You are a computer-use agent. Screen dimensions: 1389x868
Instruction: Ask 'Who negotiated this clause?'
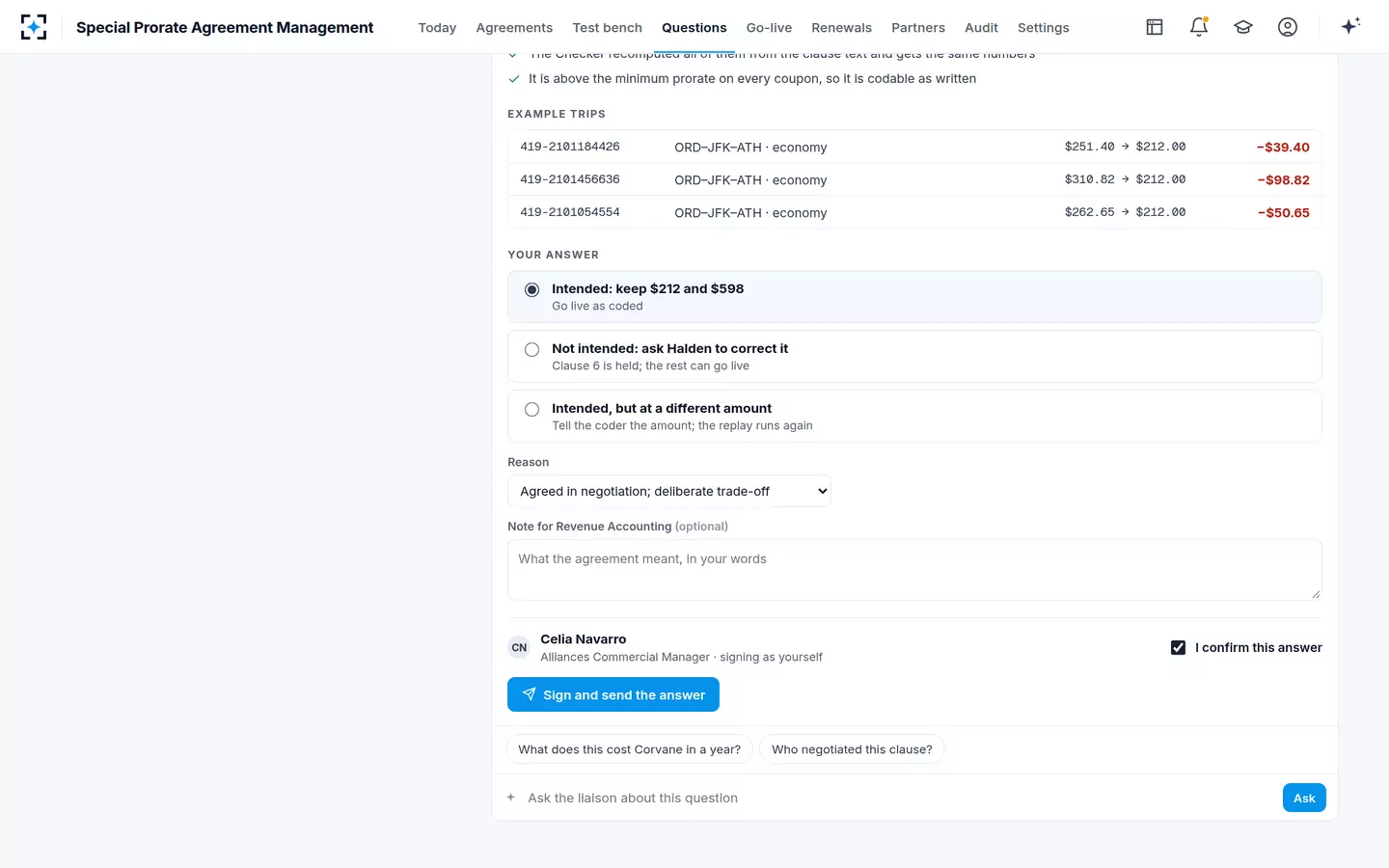coord(852,749)
